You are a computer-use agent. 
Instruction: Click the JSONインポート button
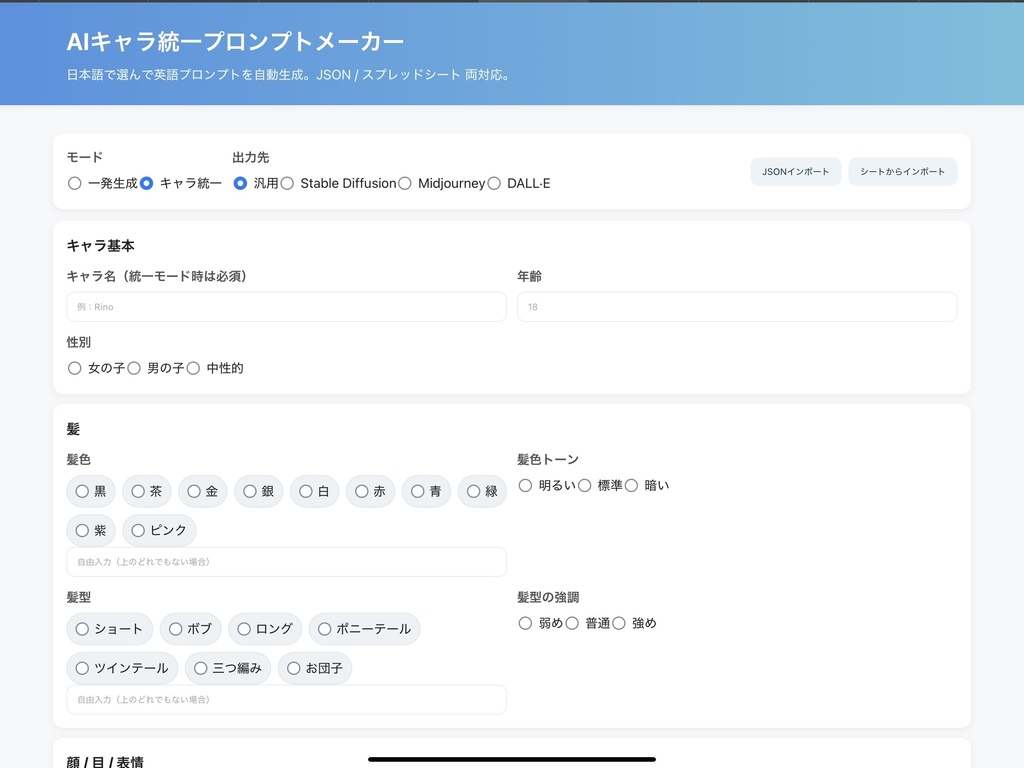[x=795, y=171]
